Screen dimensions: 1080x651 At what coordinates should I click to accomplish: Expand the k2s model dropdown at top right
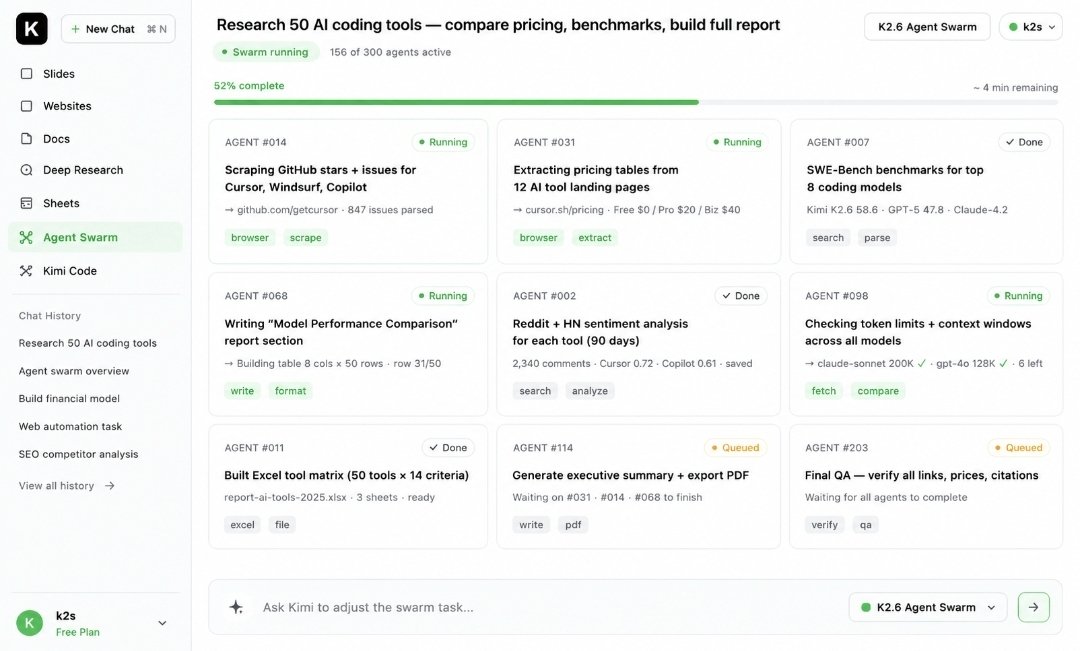point(1031,27)
